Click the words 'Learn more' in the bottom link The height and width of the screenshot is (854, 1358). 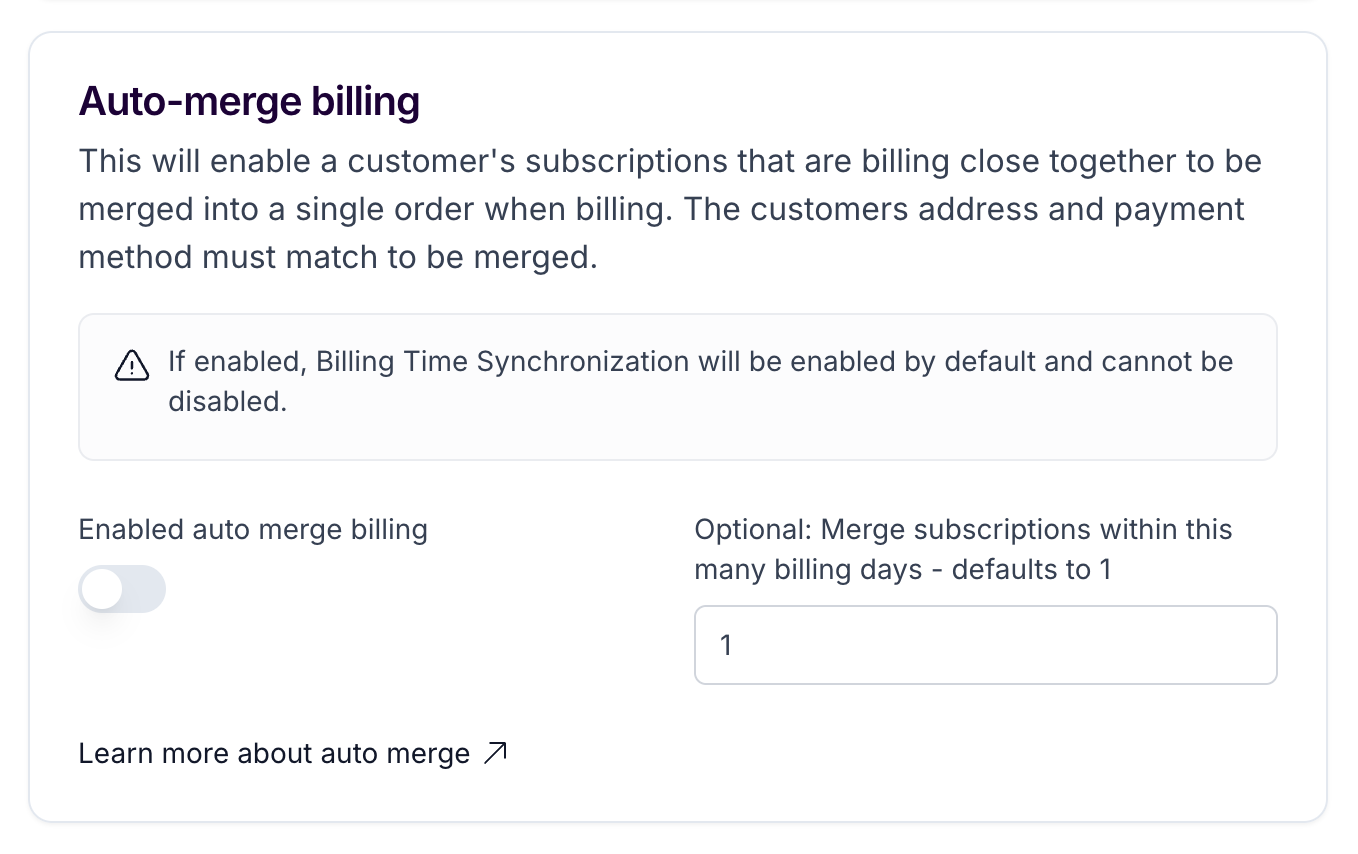154,753
